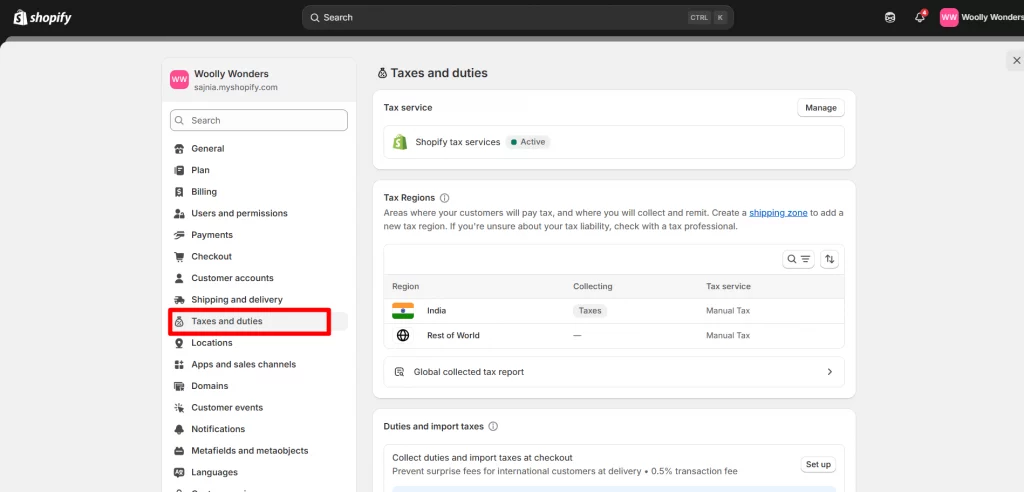Click the Collecting column header
Image resolution: width=1024 pixels, height=492 pixels.
tap(593, 287)
